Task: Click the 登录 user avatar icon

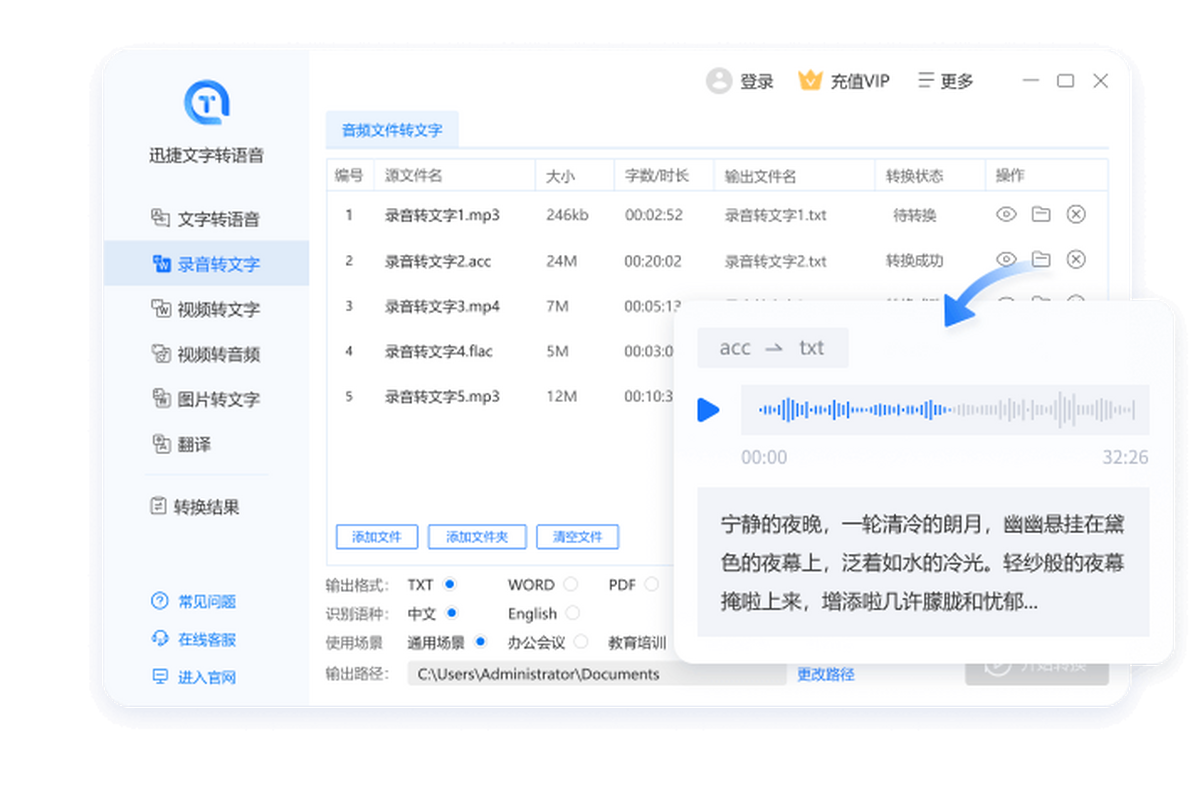Action: click(718, 81)
